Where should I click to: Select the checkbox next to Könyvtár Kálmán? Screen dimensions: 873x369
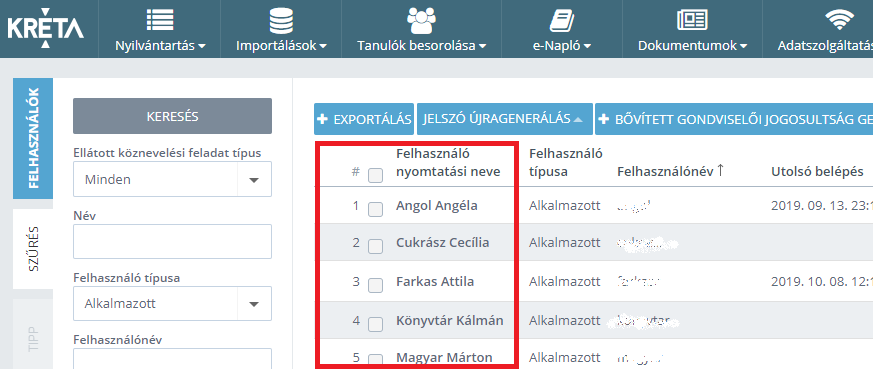tap(375, 324)
